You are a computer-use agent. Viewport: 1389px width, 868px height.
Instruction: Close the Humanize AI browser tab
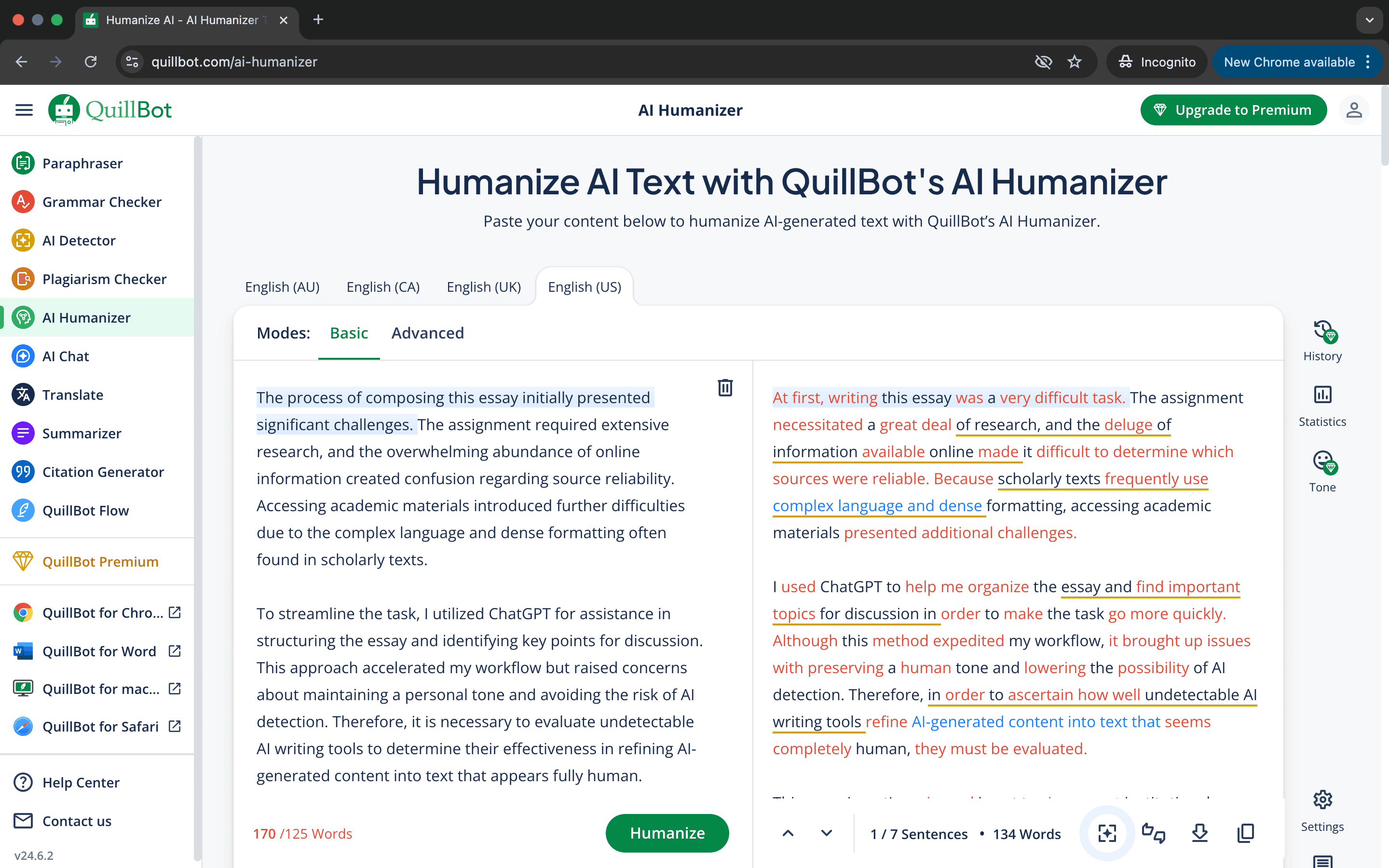click(284, 20)
